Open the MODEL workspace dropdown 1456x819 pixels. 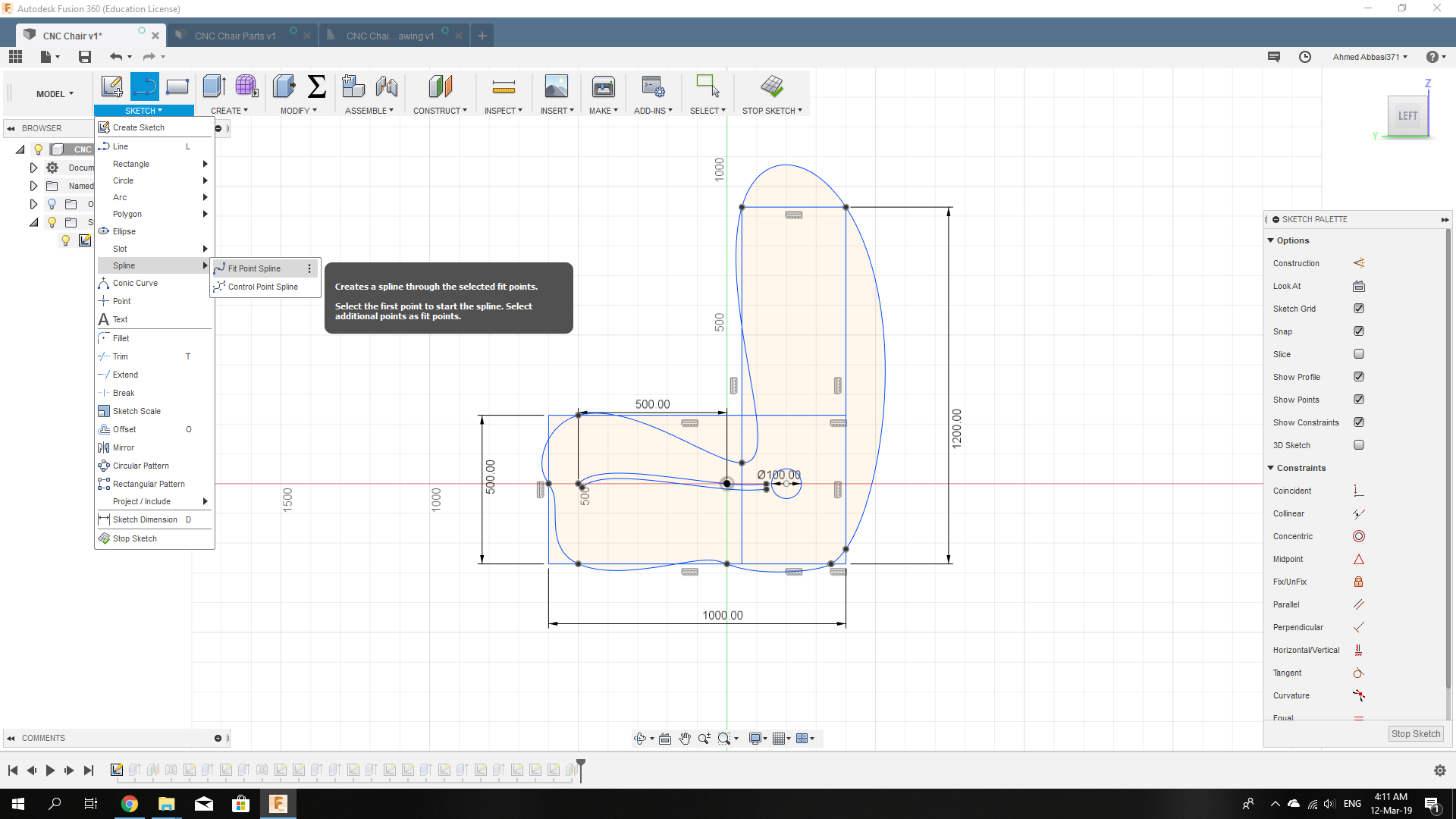(x=55, y=94)
